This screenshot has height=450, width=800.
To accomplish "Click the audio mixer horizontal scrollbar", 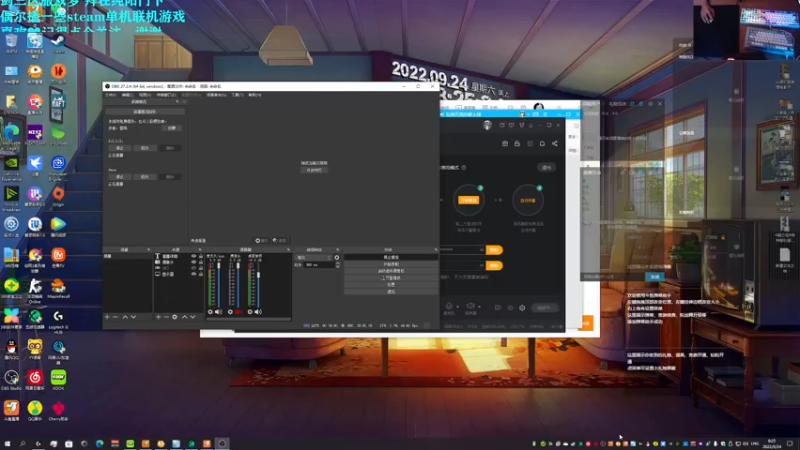I will click(x=248, y=319).
